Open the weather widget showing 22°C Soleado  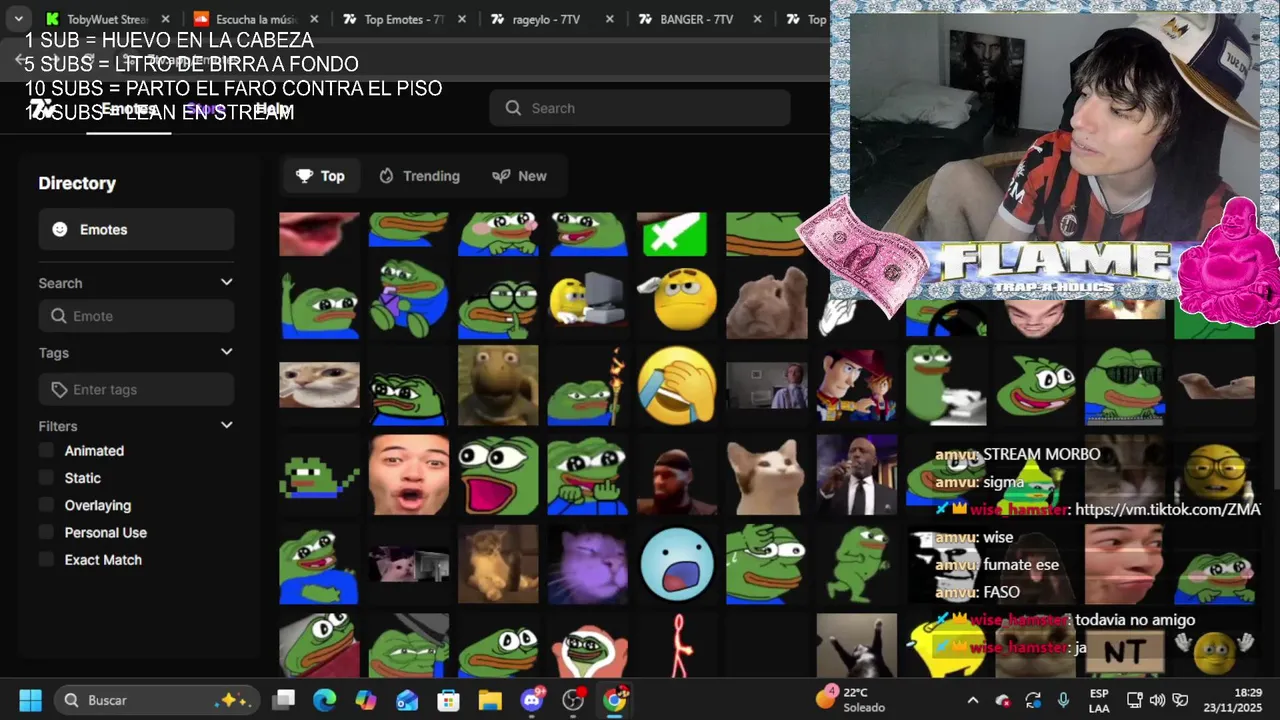pyautogui.click(x=851, y=700)
